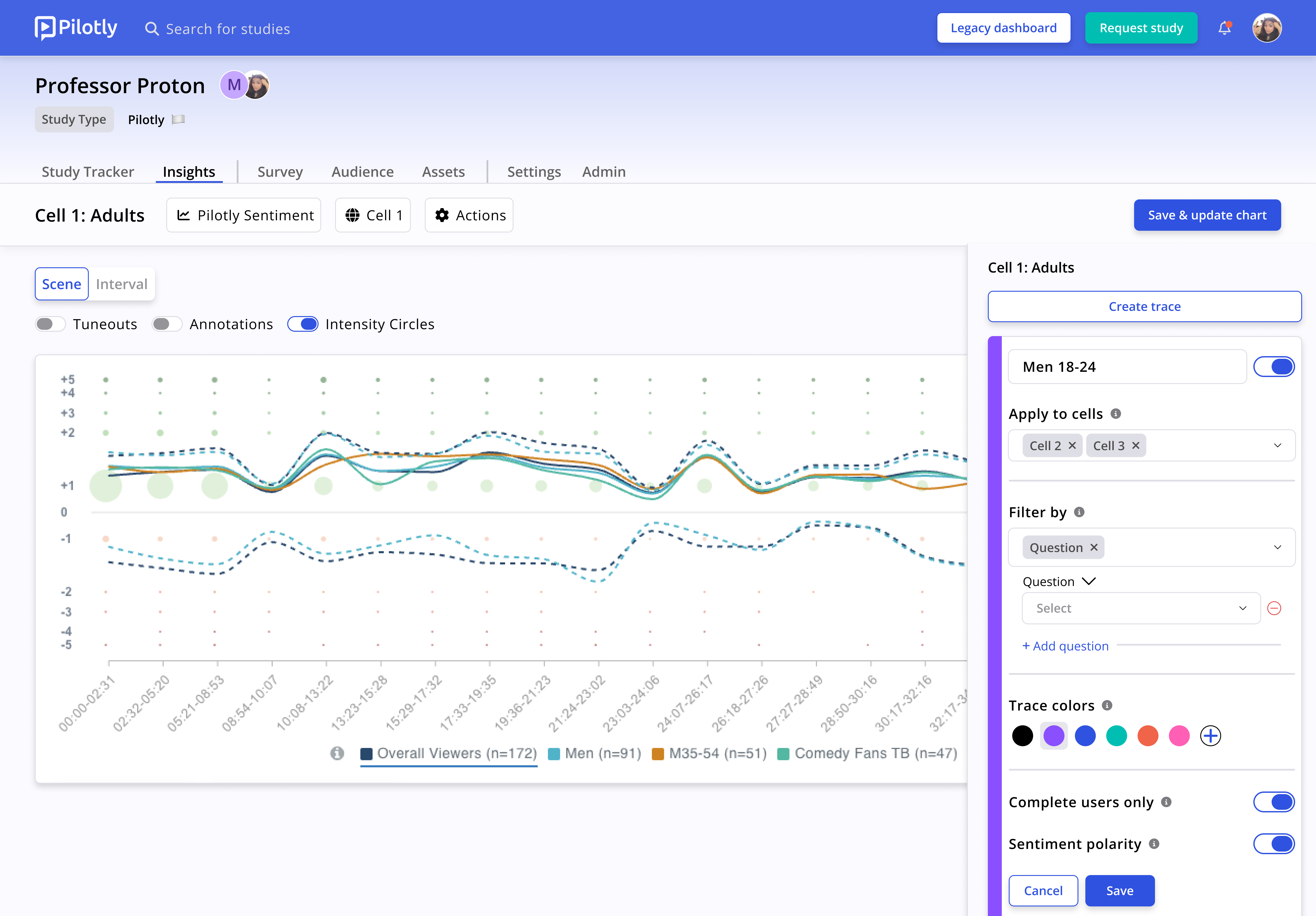
Task: Open the Assets tab
Action: (x=444, y=172)
